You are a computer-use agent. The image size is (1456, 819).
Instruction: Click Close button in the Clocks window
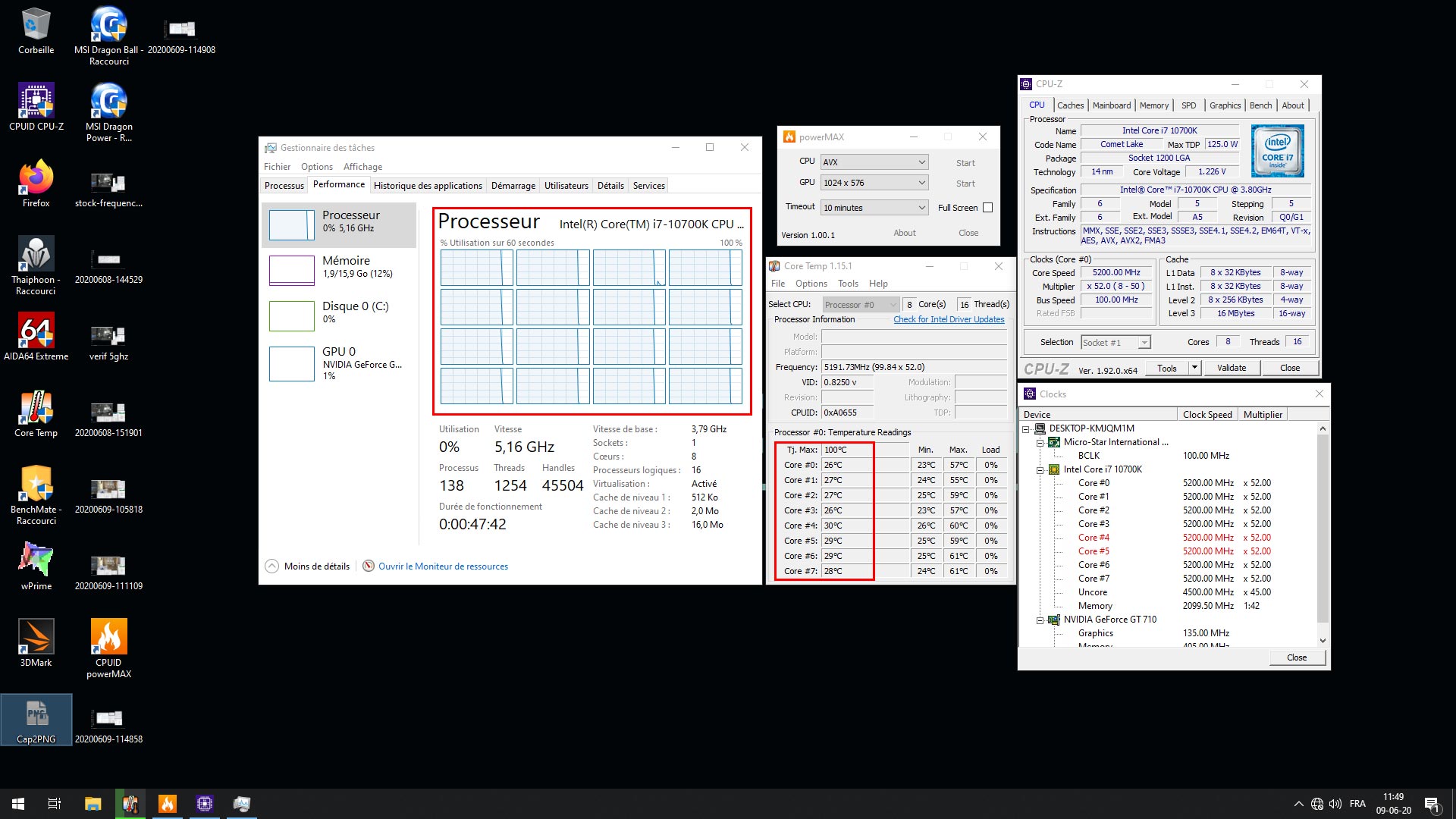click(1297, 657)
